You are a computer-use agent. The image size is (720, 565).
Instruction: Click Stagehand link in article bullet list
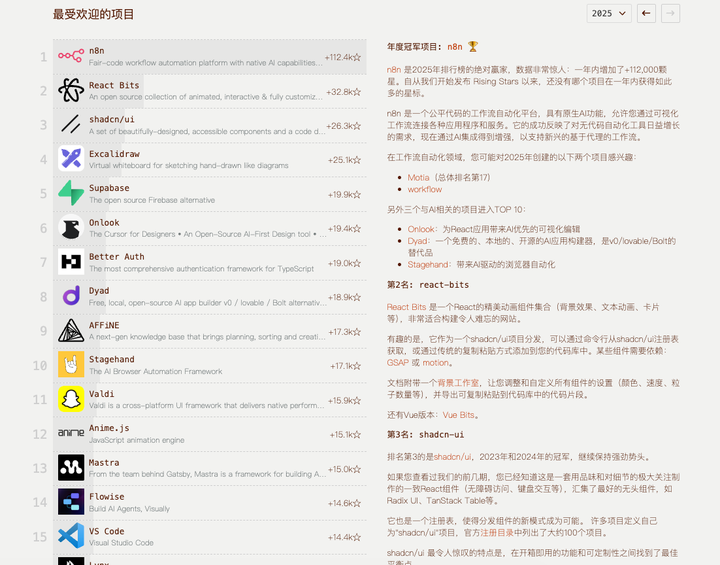point(428,264)
